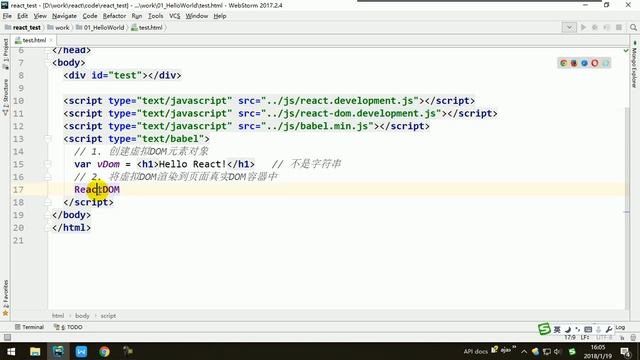Open the Navigate menu
This screenshot has width=640, height=360.
coord(64,16)
